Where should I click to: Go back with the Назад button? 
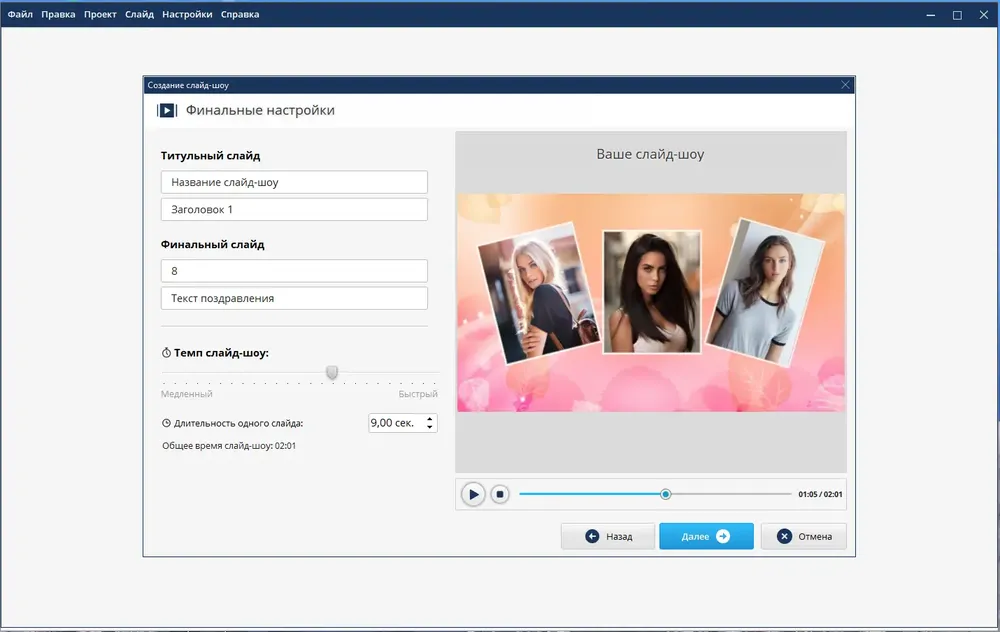tap(608, 536)
